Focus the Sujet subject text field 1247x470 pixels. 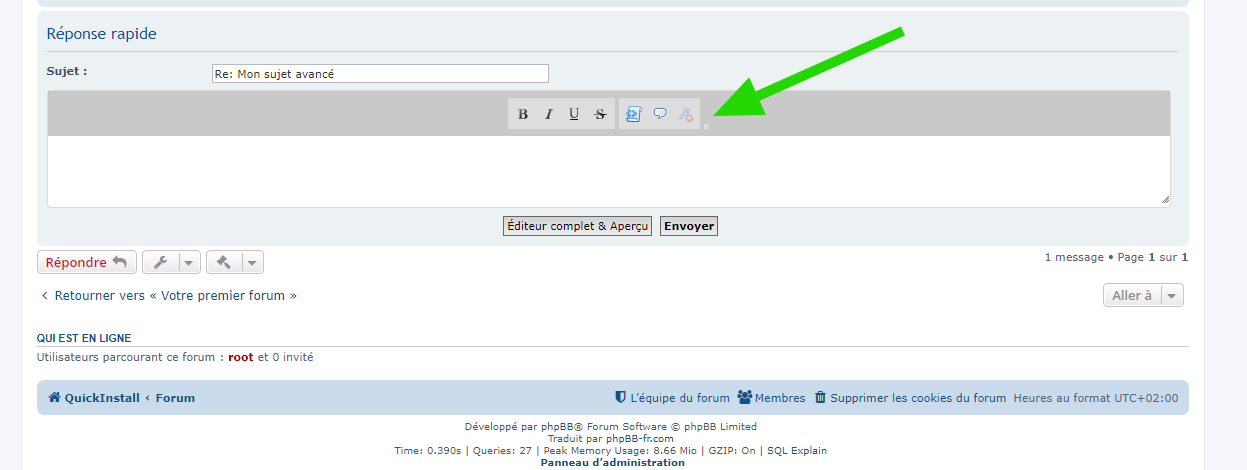(x=380, y=74)
